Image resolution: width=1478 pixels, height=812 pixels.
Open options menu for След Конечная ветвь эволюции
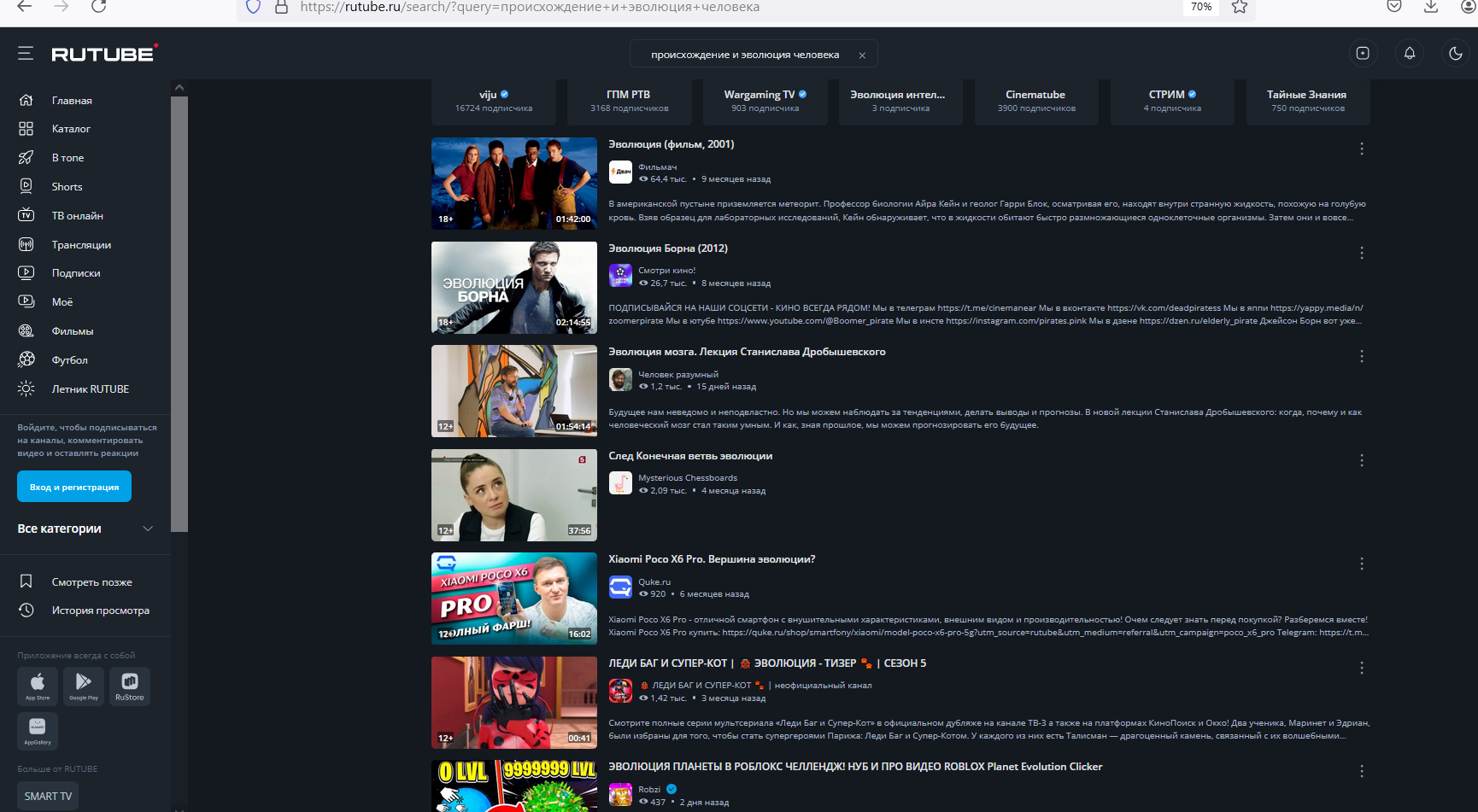[1362, 460]
